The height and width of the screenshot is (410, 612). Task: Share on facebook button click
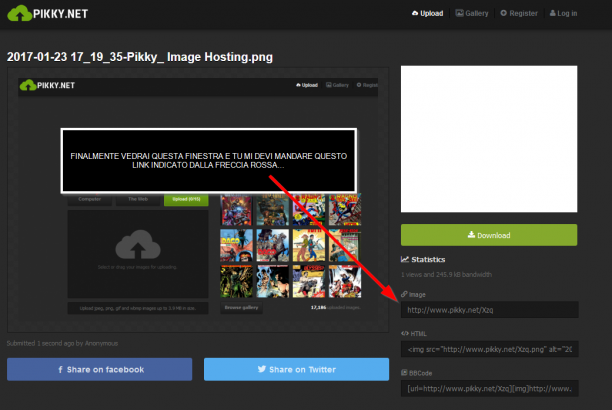point(100,369)
